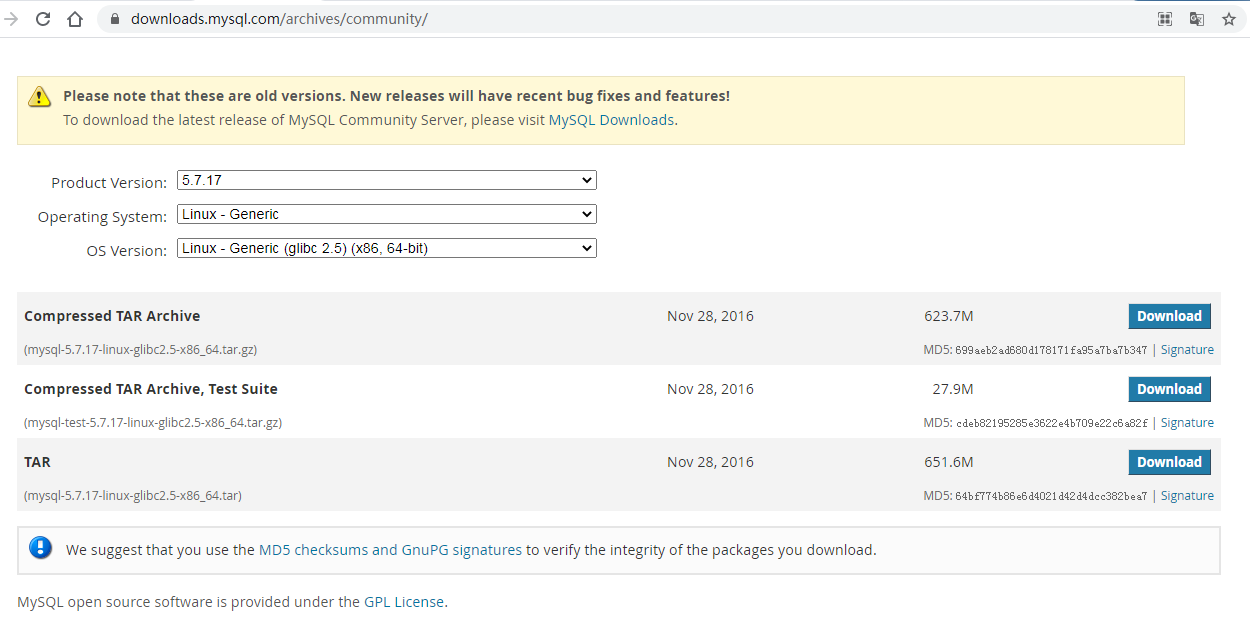Image resolution: width=1250 pixels, height=623 pixels.
Task: Click the TAR row title
Action: (x=37, y=462)
